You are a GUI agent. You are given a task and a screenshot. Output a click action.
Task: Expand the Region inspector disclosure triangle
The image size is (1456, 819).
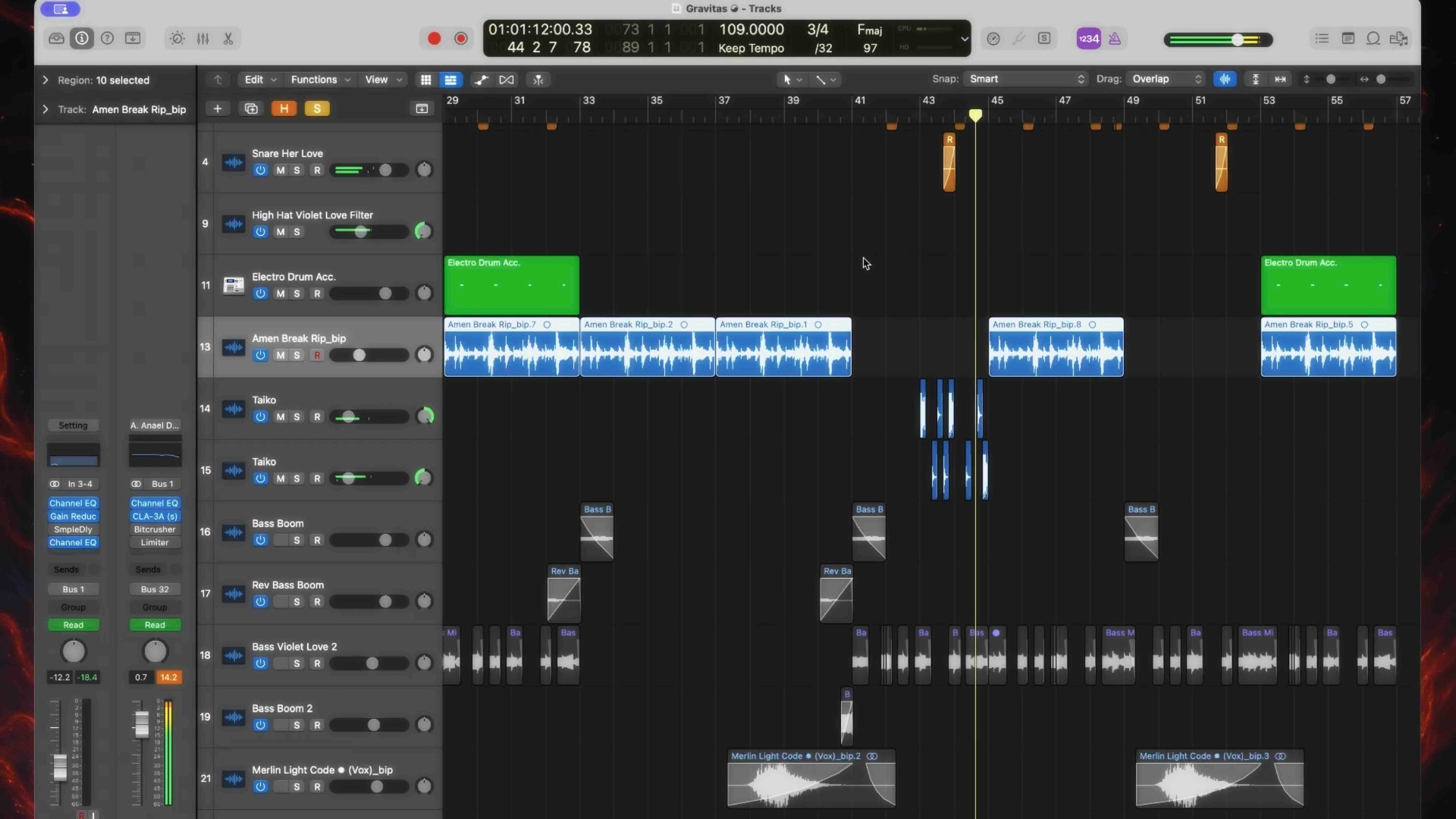tap(45, 80)
